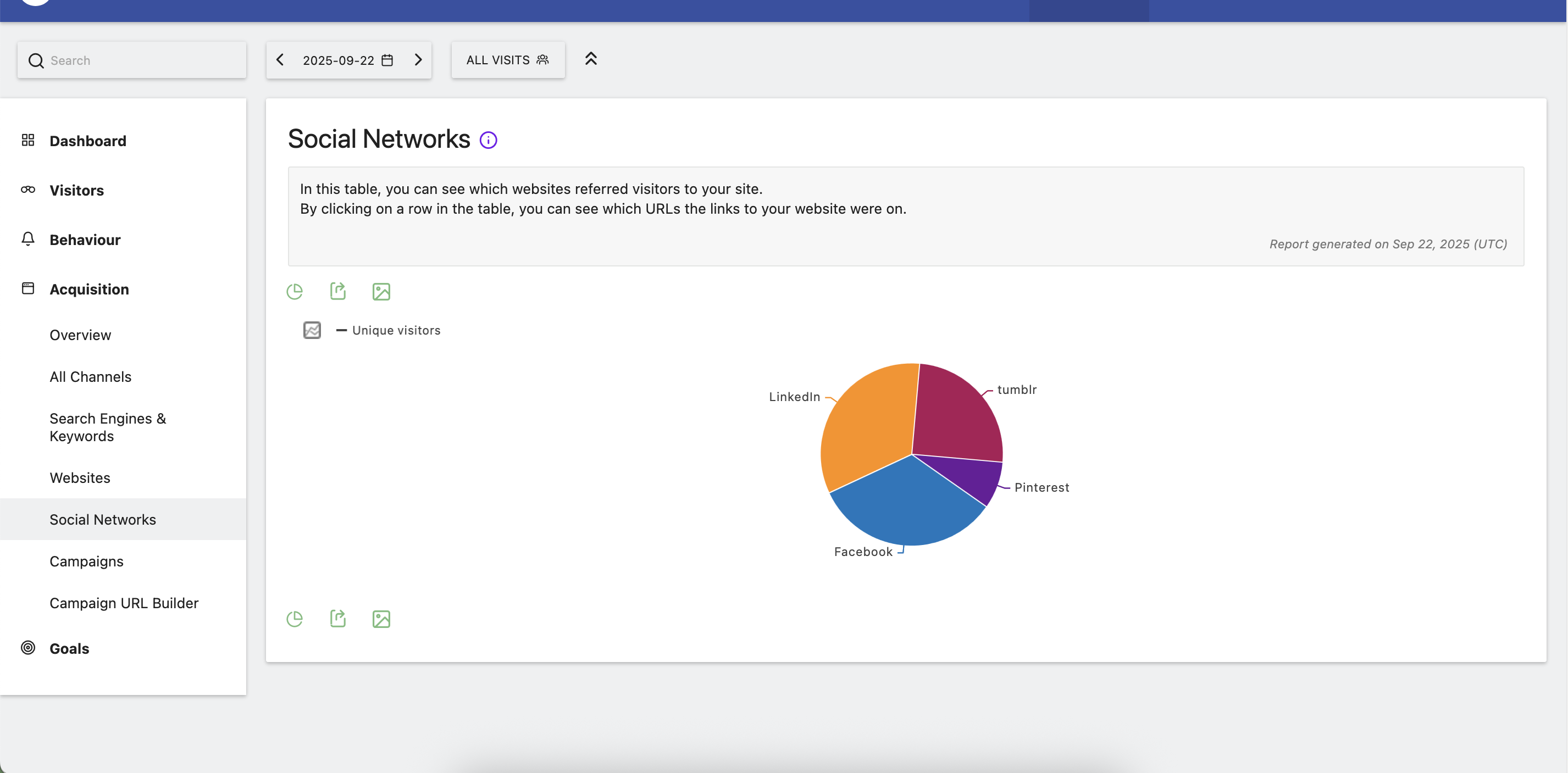Go to previous date with left chevron
The image size is (1568, 773).
coord(280,60)
